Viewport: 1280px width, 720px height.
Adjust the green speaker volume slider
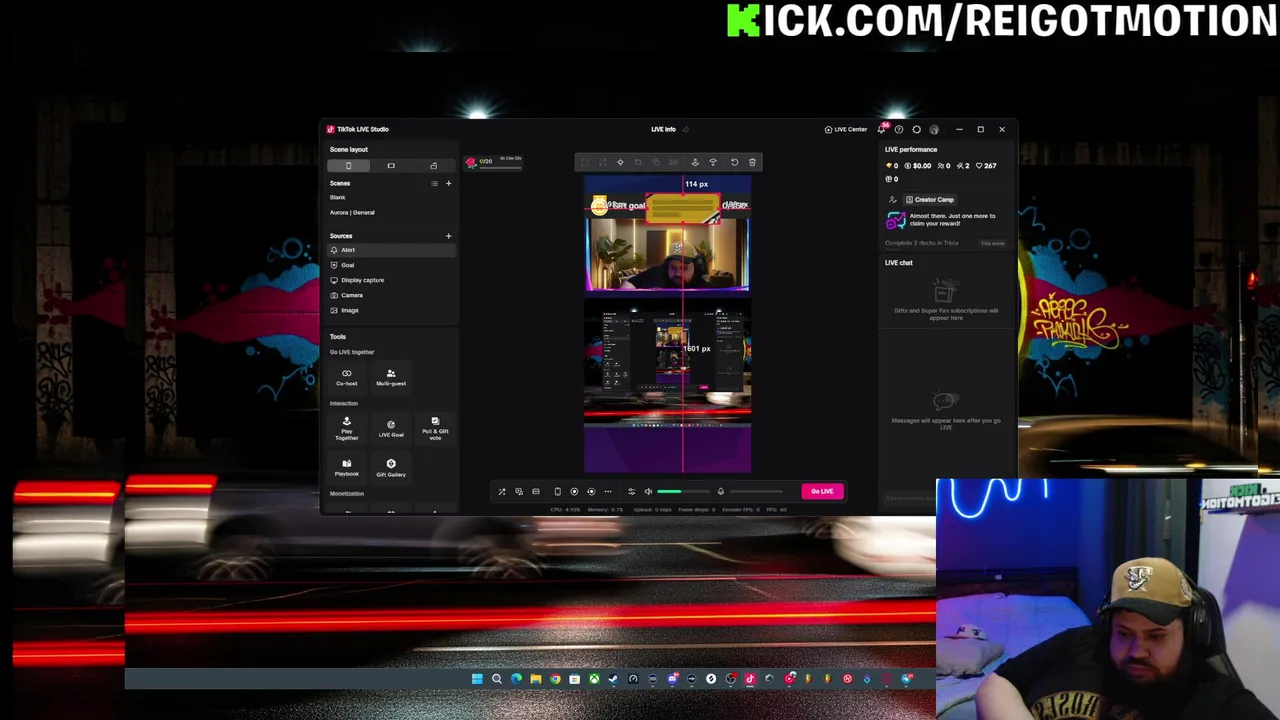(683, 491)
